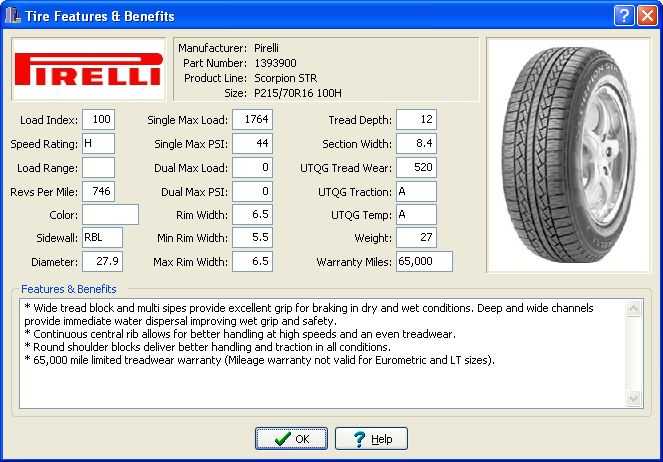Click the empty Color field

[x=110, y=214]
